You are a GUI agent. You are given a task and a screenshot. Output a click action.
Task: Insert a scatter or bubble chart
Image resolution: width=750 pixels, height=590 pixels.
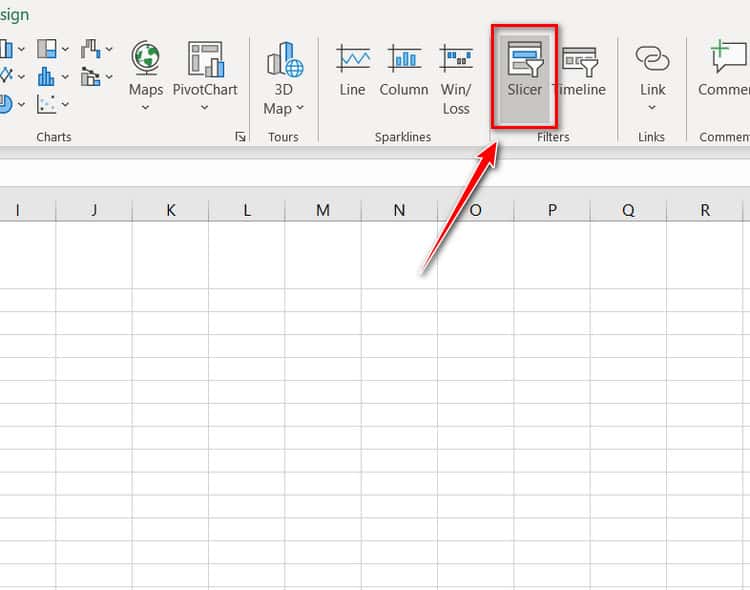46,104
